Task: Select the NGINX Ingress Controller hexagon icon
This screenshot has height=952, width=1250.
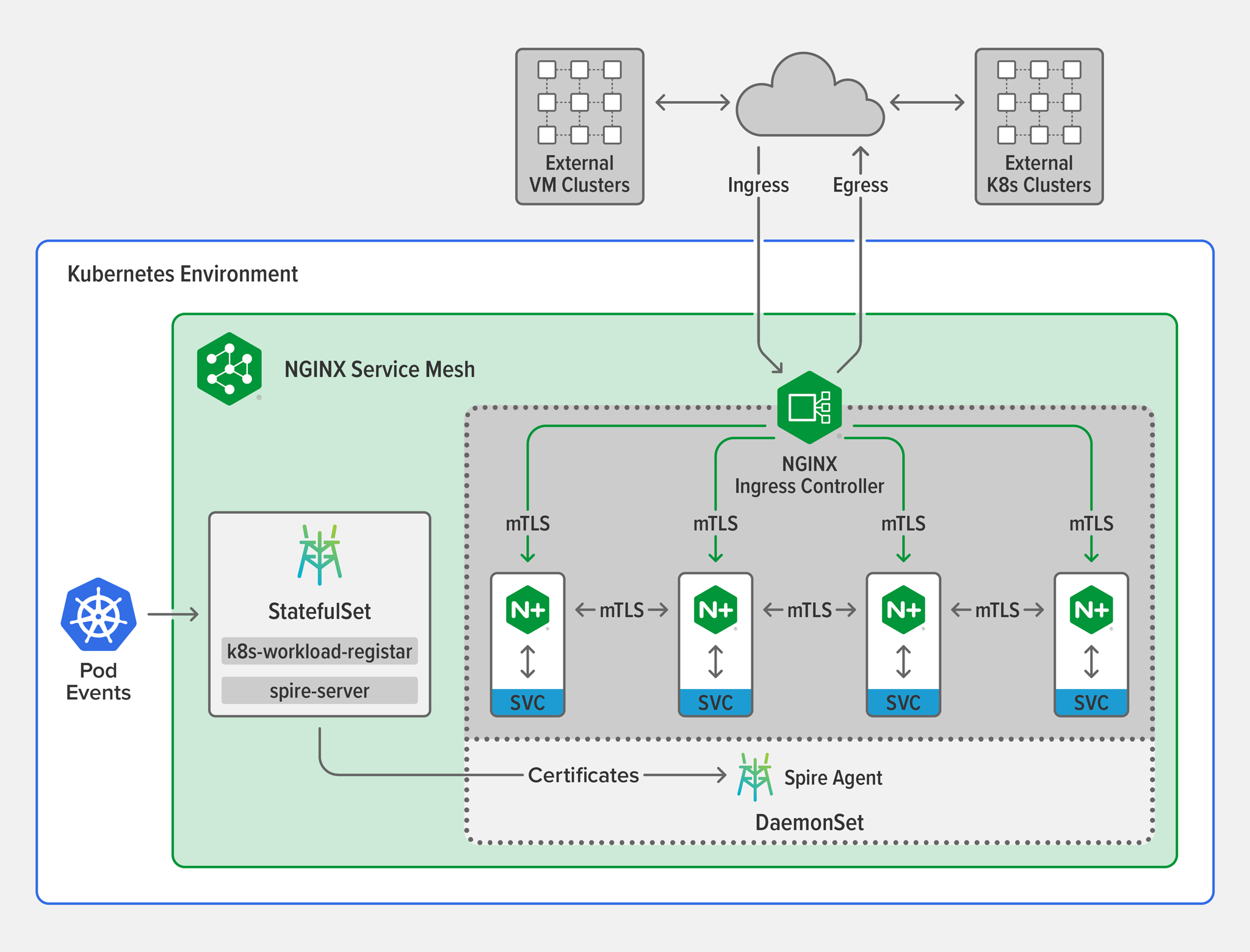Action: click(809, 407)
